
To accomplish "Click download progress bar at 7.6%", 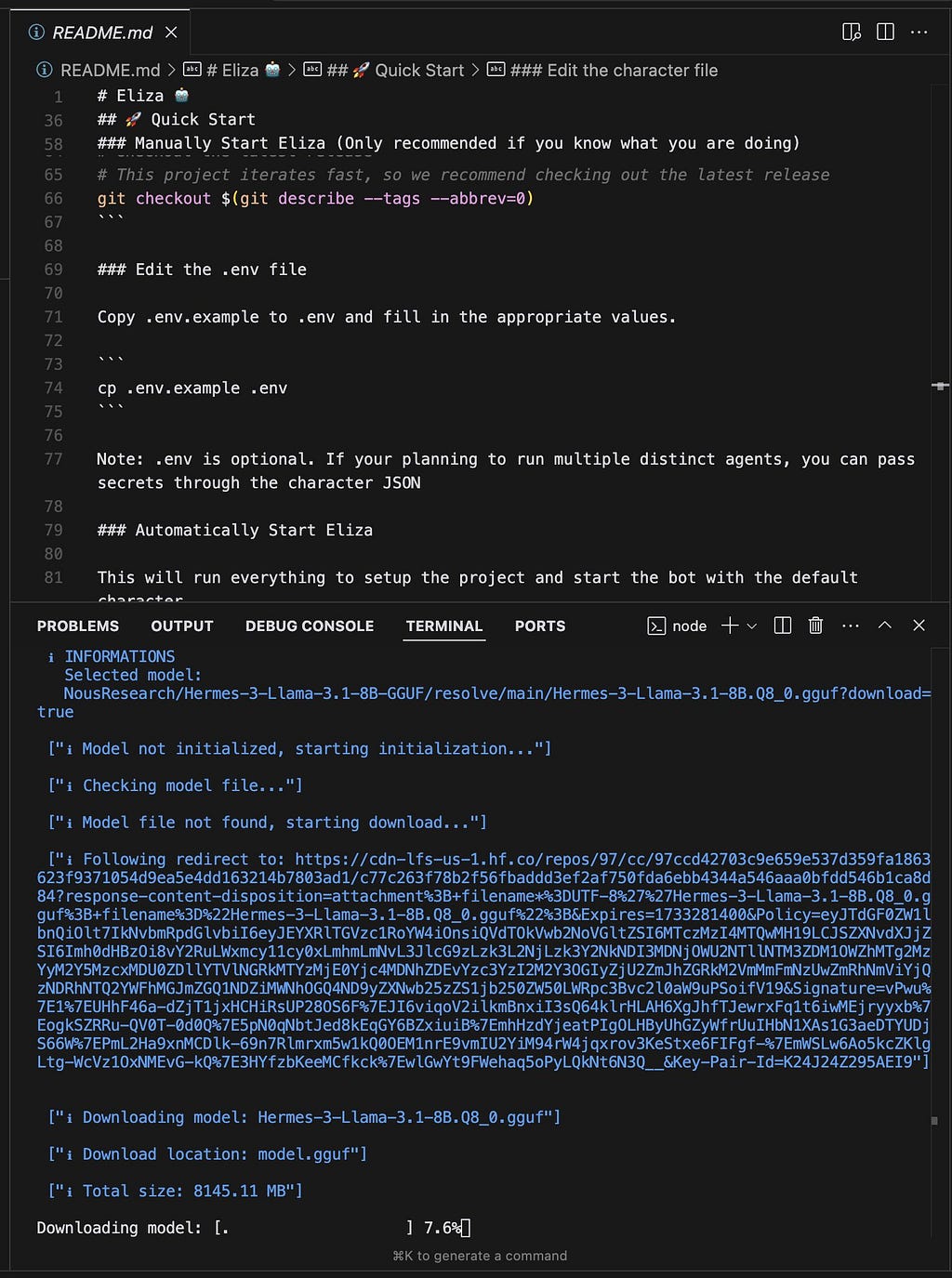I will pos(313,1228).
